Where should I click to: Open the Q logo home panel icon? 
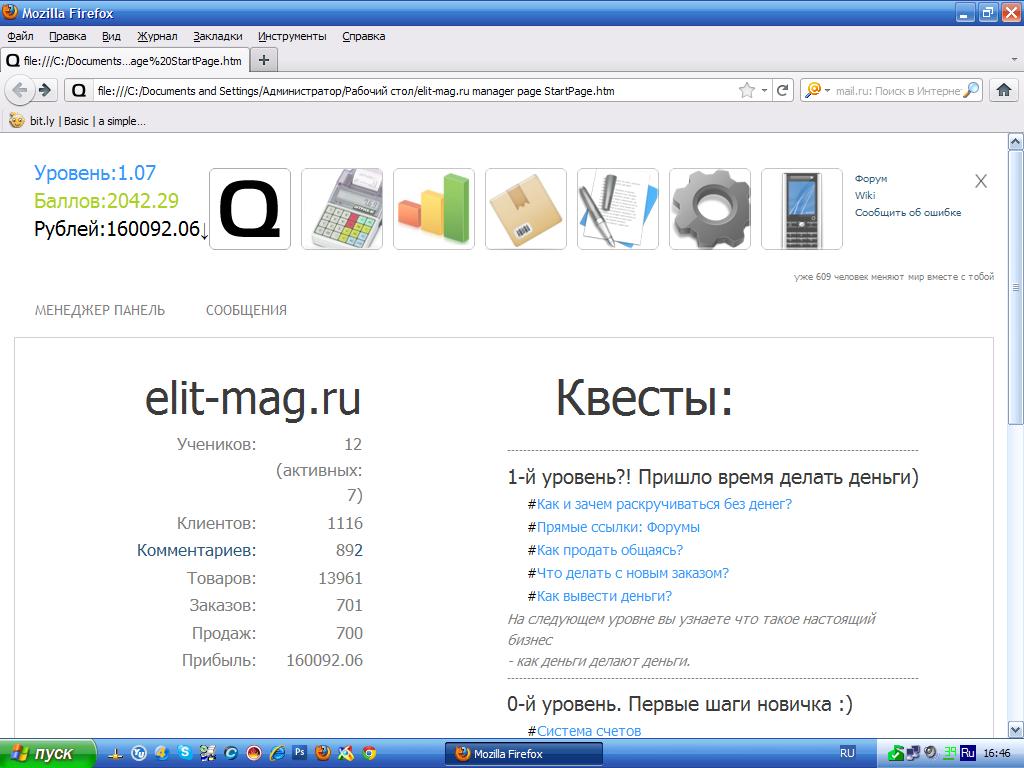tap(249, 208)
